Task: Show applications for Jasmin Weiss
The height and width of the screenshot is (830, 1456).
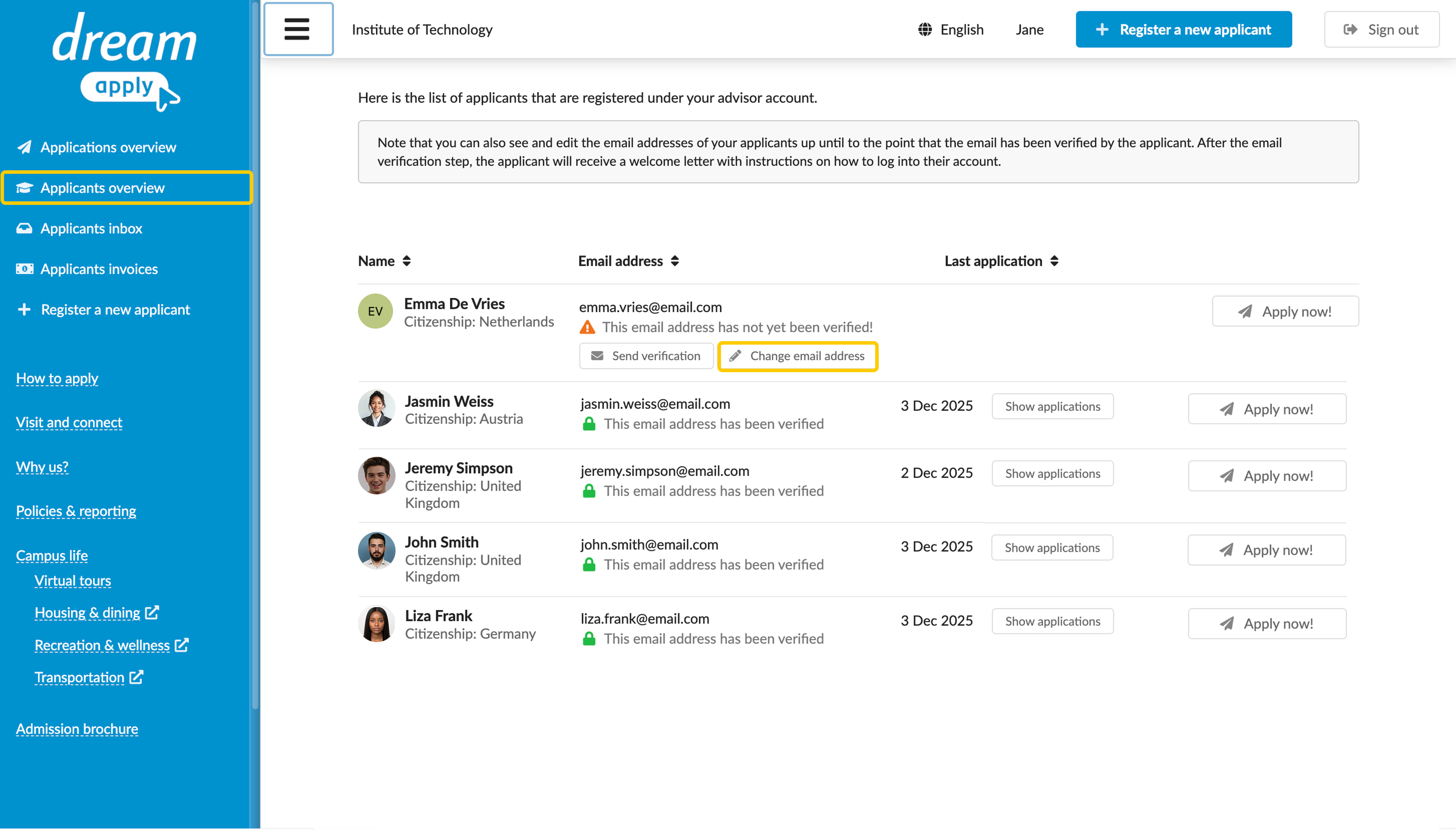Action: coord(1052,406)
